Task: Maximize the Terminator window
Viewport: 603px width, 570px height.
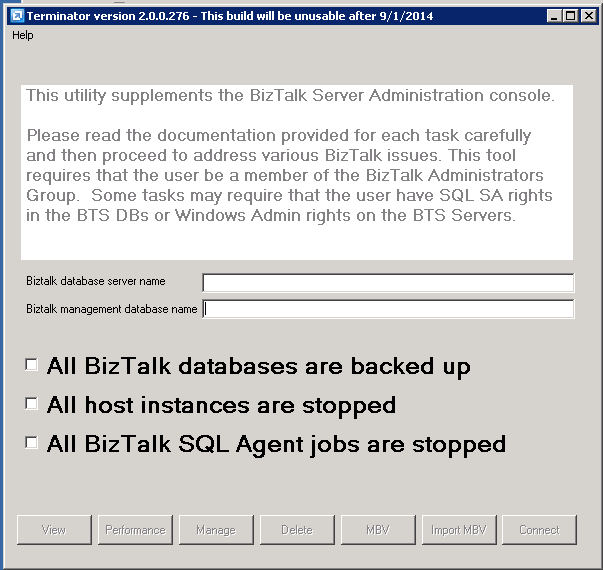Action: (x=571, y=16)
